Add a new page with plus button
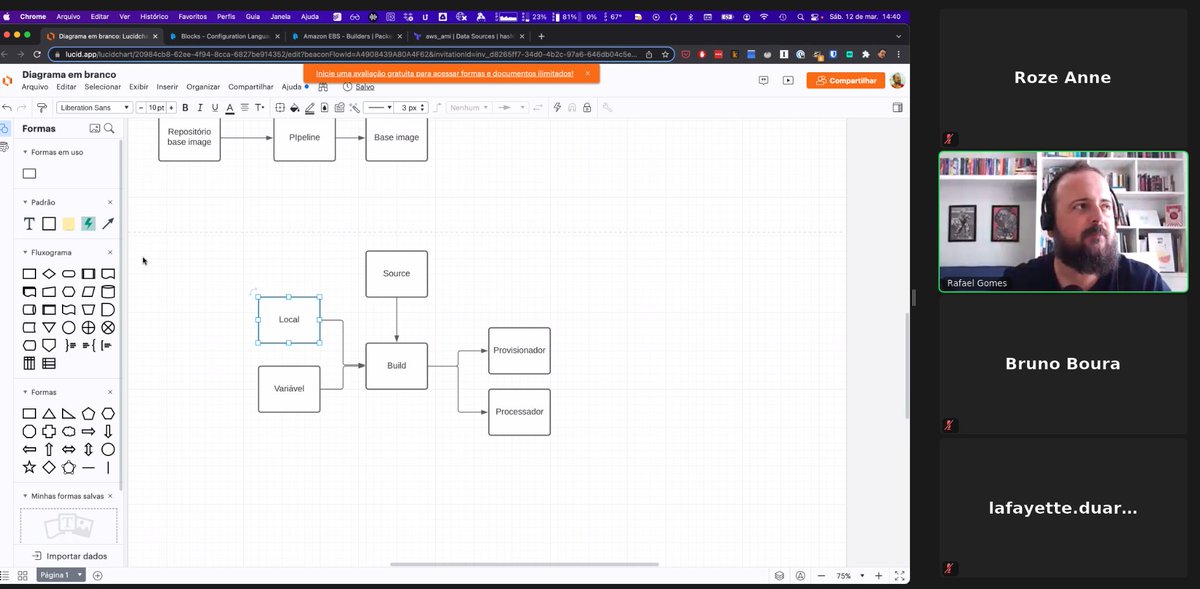This screenshot has height=589, width=1200. coord(97,576)
